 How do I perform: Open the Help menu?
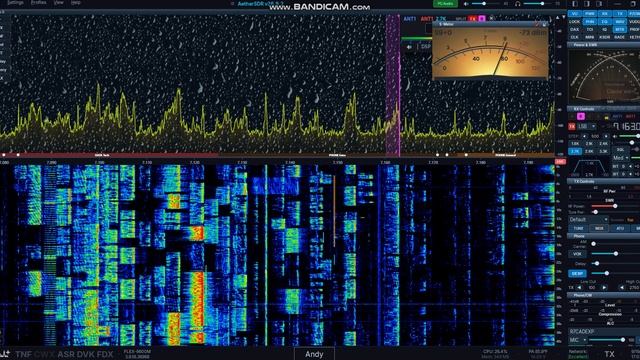pyautogui.click(x=76, y=2)
